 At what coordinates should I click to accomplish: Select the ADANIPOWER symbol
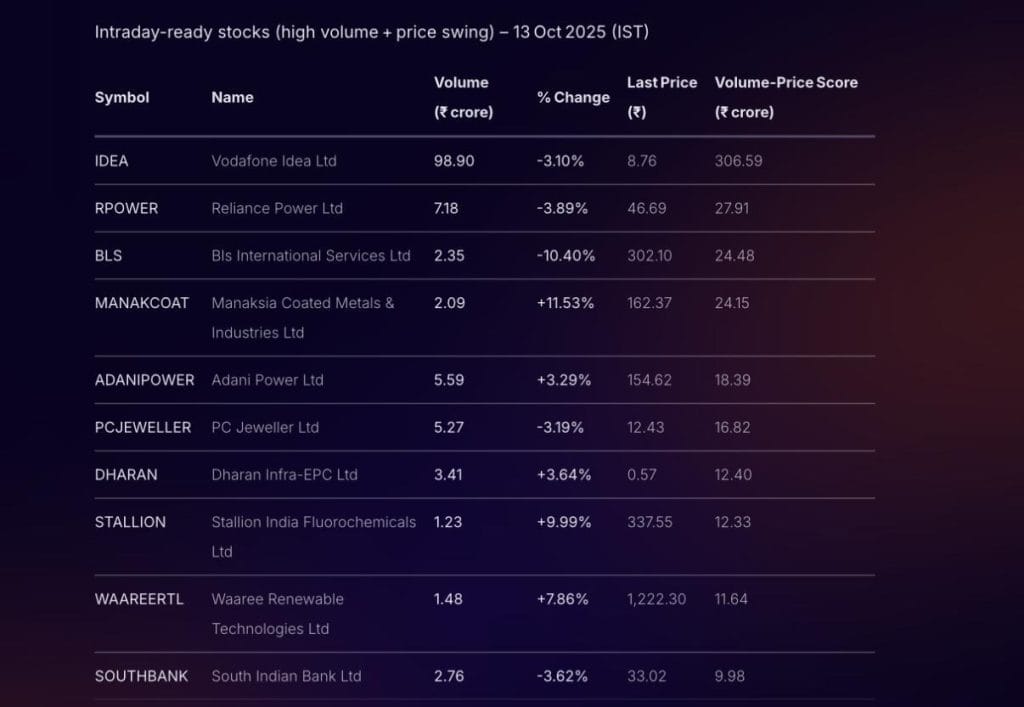pyautogui.click(x=144, y=380)
